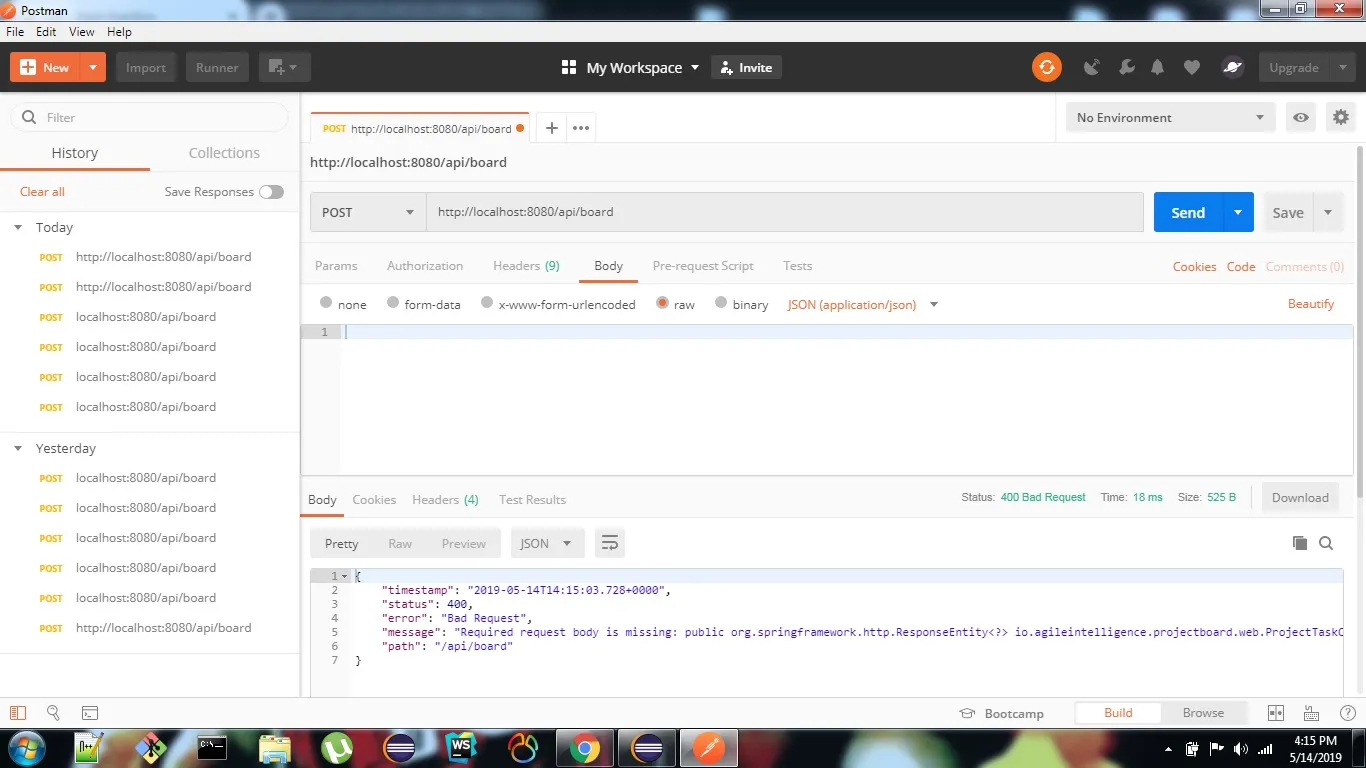The width and height of the screenshot is (1366, 768).
Task: Open the New button dropdown arrow
Action: (93, 67)
